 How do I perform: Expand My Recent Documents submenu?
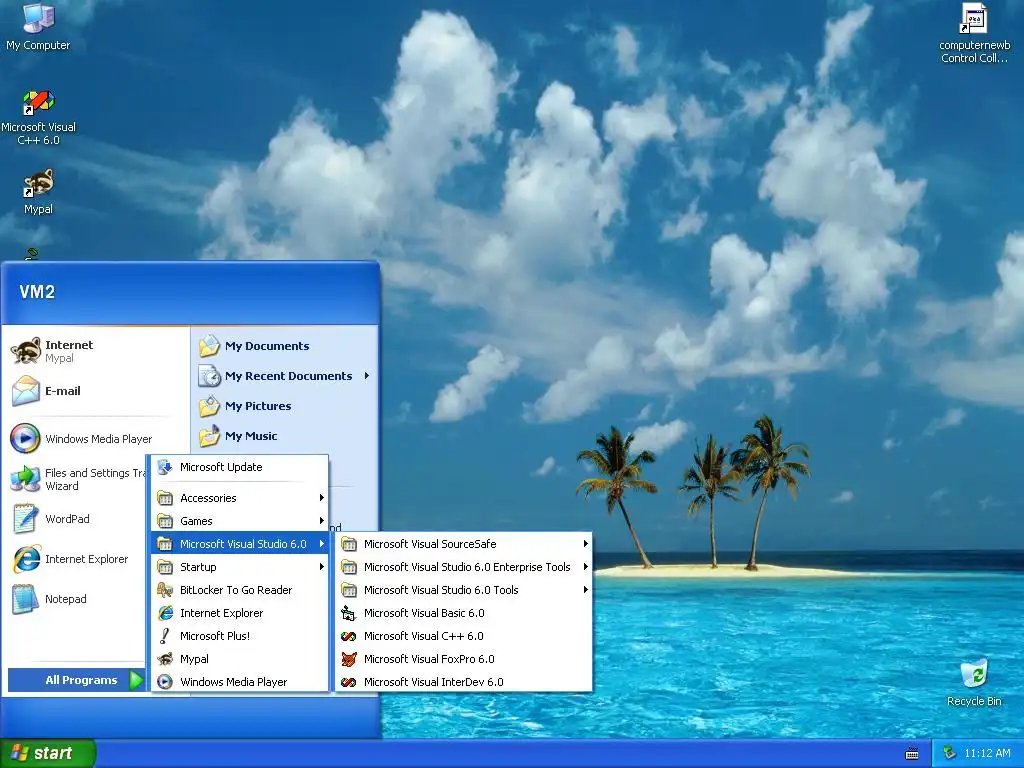(285, 376)
